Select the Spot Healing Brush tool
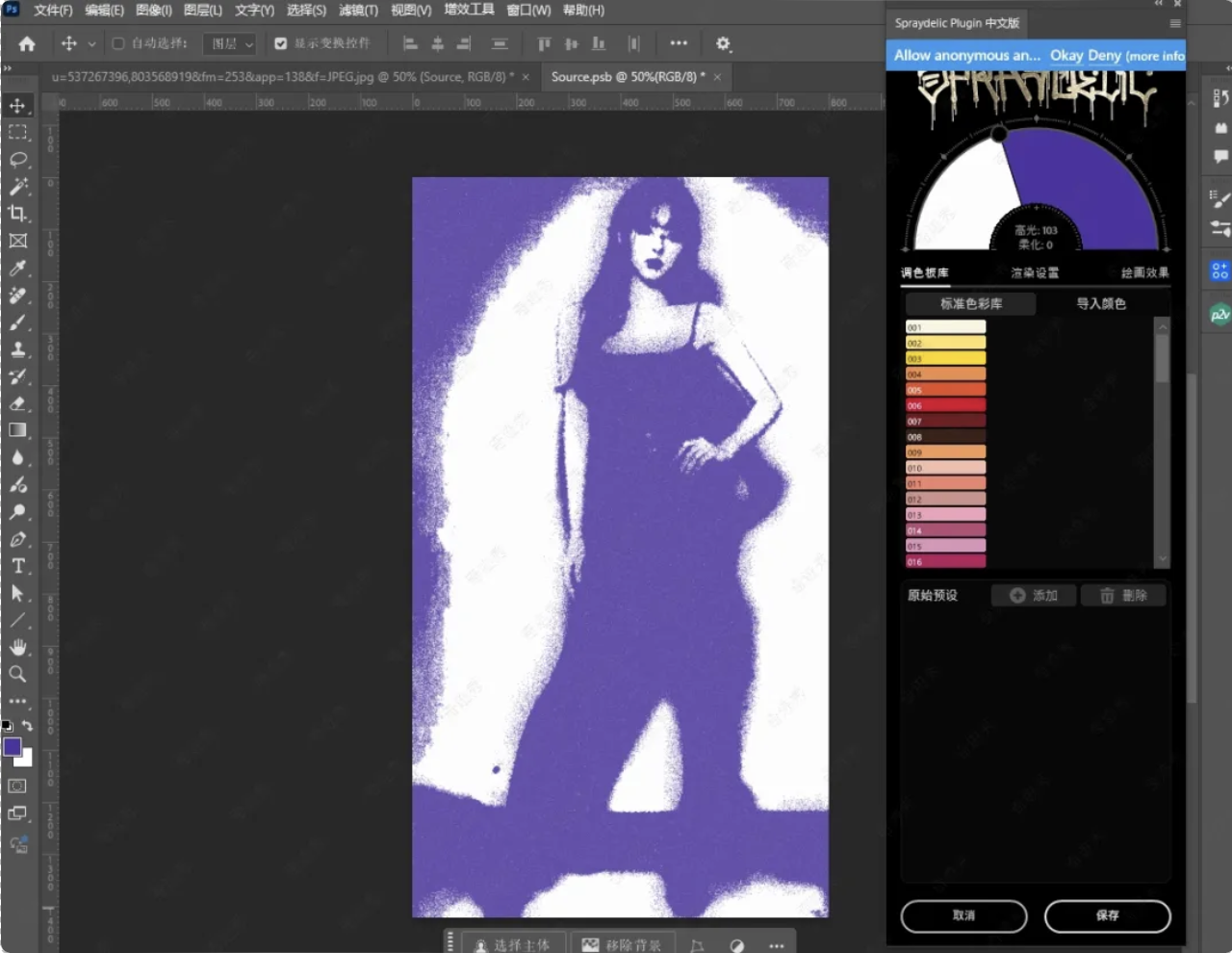1232x953 pixels. [x=17, y=295]
